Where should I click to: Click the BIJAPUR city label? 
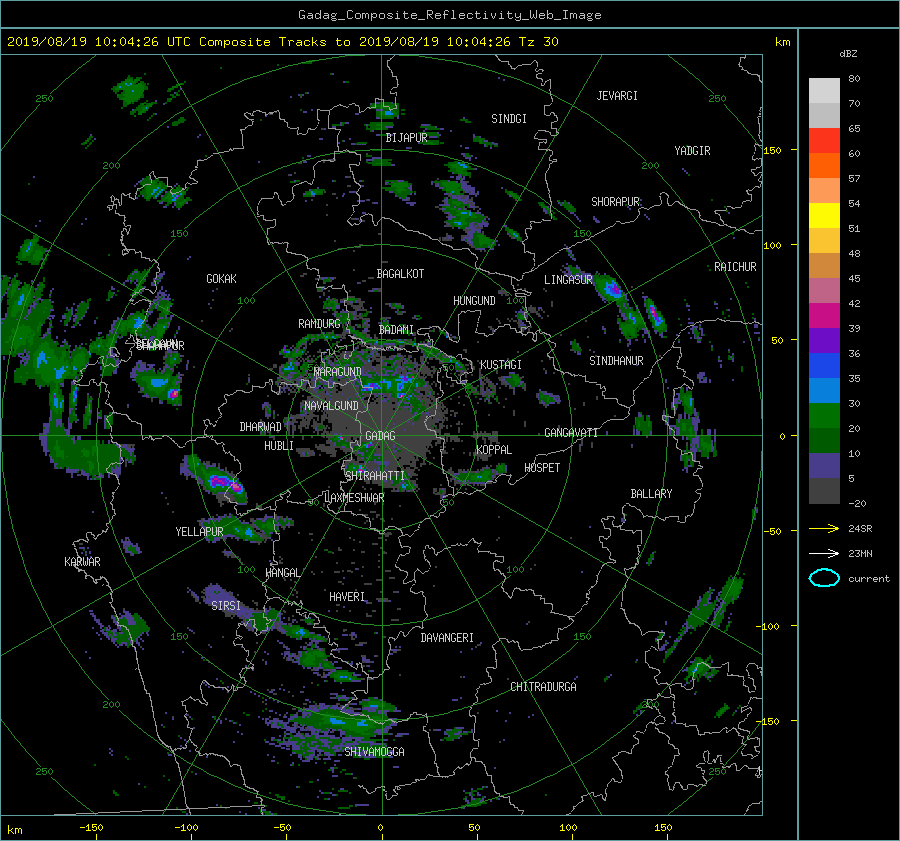coord(406,138)
